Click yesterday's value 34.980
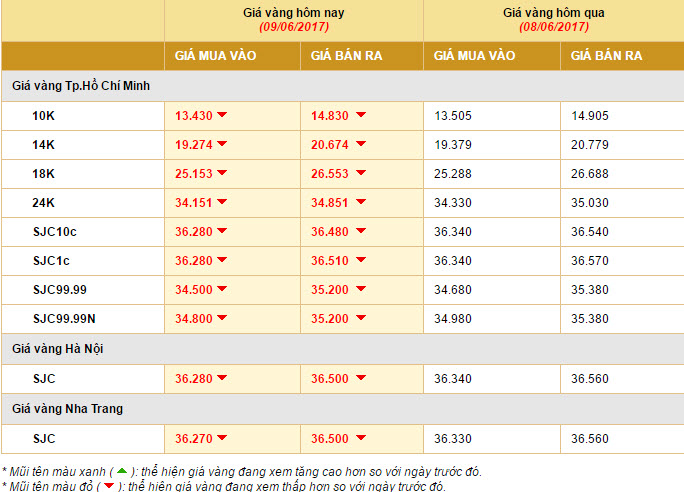684x492 pixels. pos(453,319)
